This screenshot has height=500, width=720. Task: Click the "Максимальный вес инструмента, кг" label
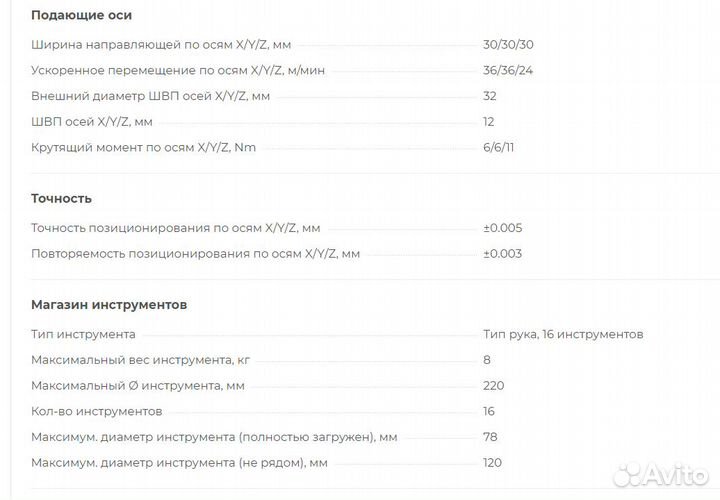pyautogui.click(x=141, y=360)
